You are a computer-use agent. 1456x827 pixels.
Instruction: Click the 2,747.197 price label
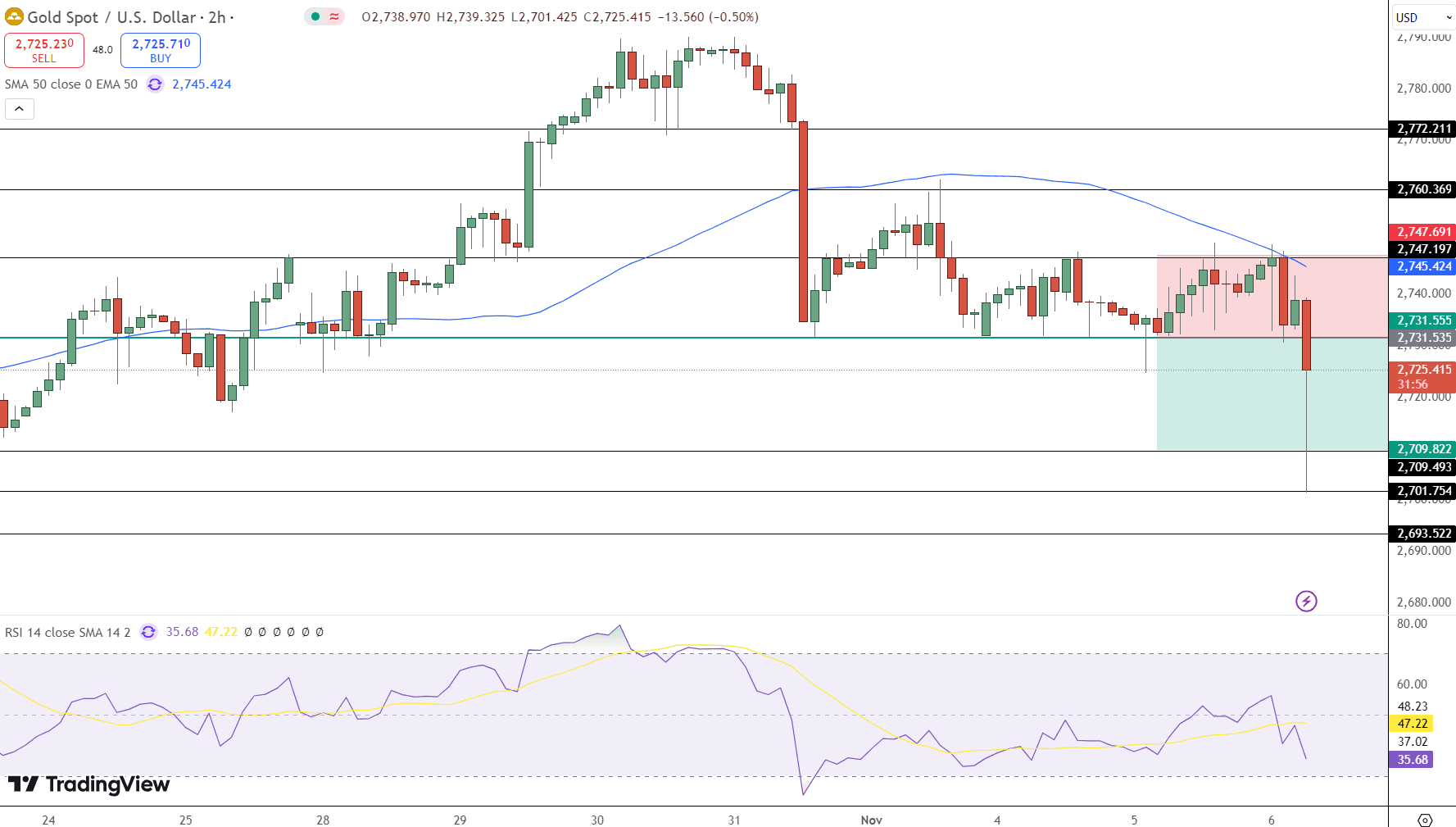tap(1422, 249)
